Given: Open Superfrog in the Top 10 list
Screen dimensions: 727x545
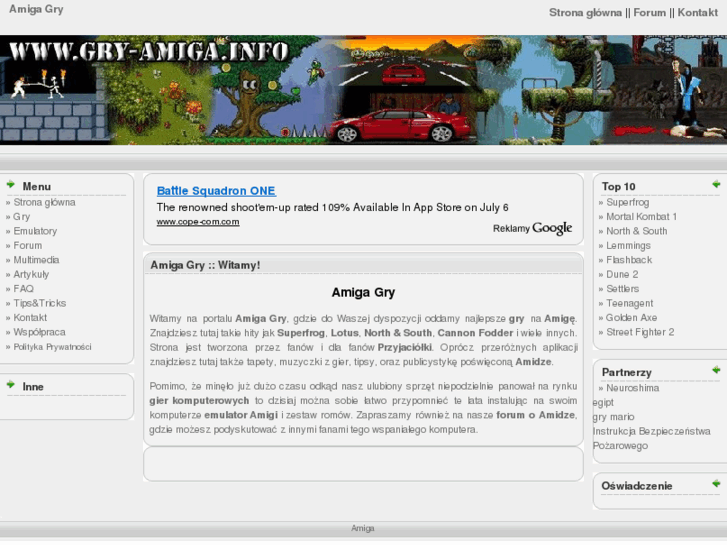Looking at the screenshot, I should tap(628, 202).
